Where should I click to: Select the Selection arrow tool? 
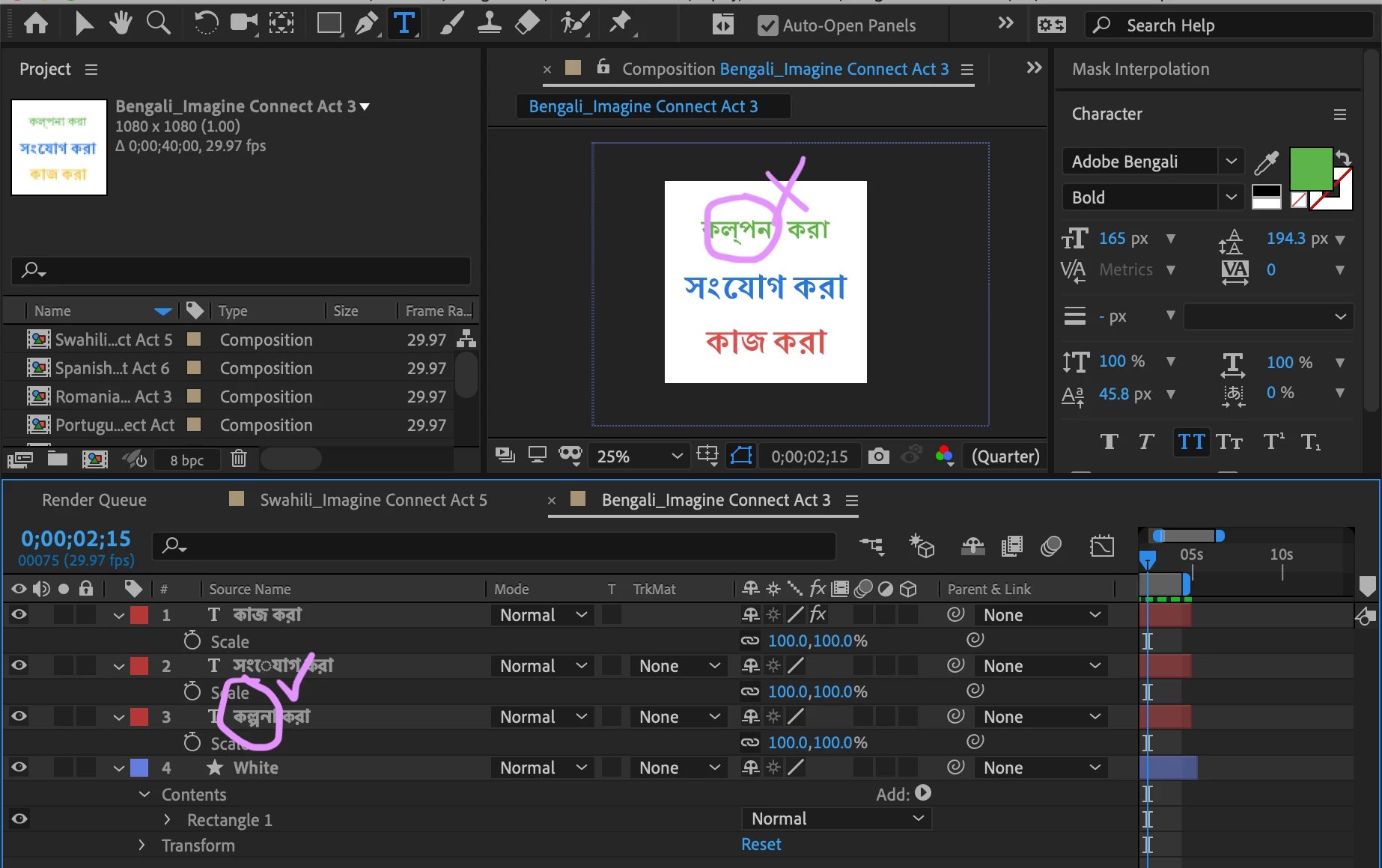point(84,24)
